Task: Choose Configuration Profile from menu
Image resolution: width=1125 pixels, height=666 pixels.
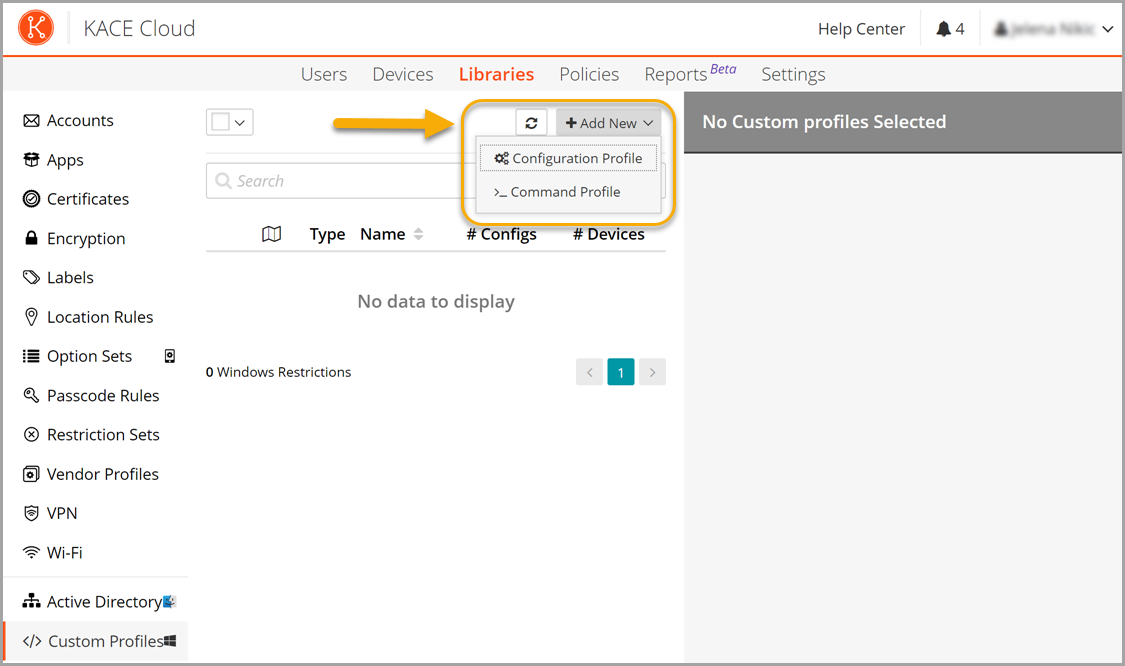Action: click(x=568, y=158)
